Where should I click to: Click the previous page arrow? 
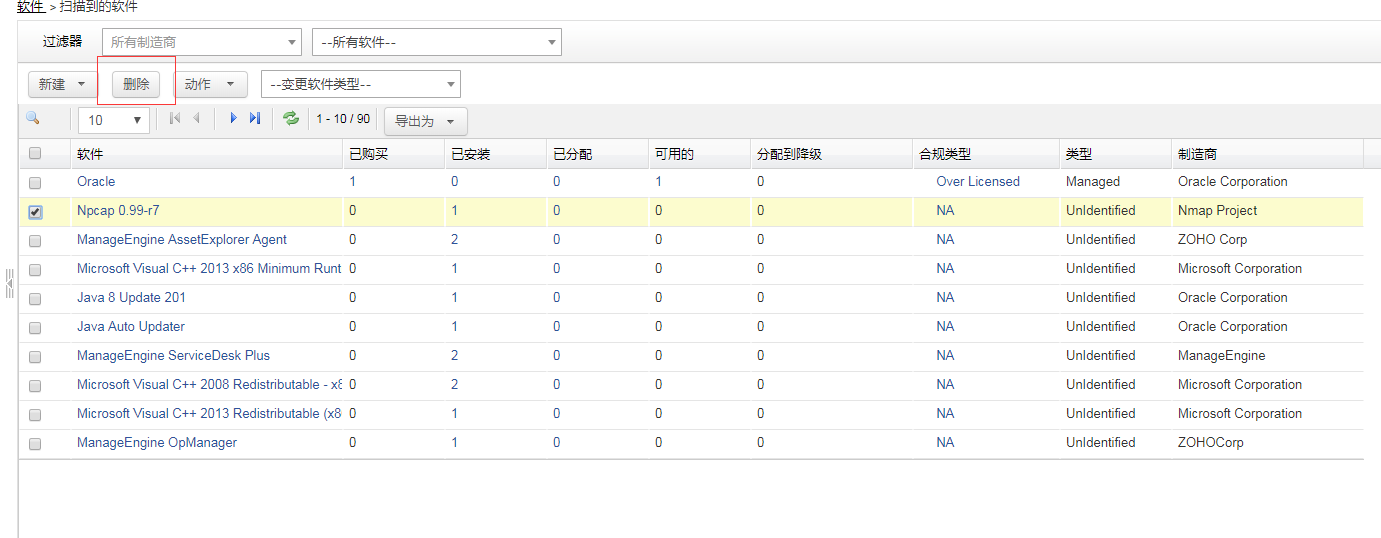[196, 119]
